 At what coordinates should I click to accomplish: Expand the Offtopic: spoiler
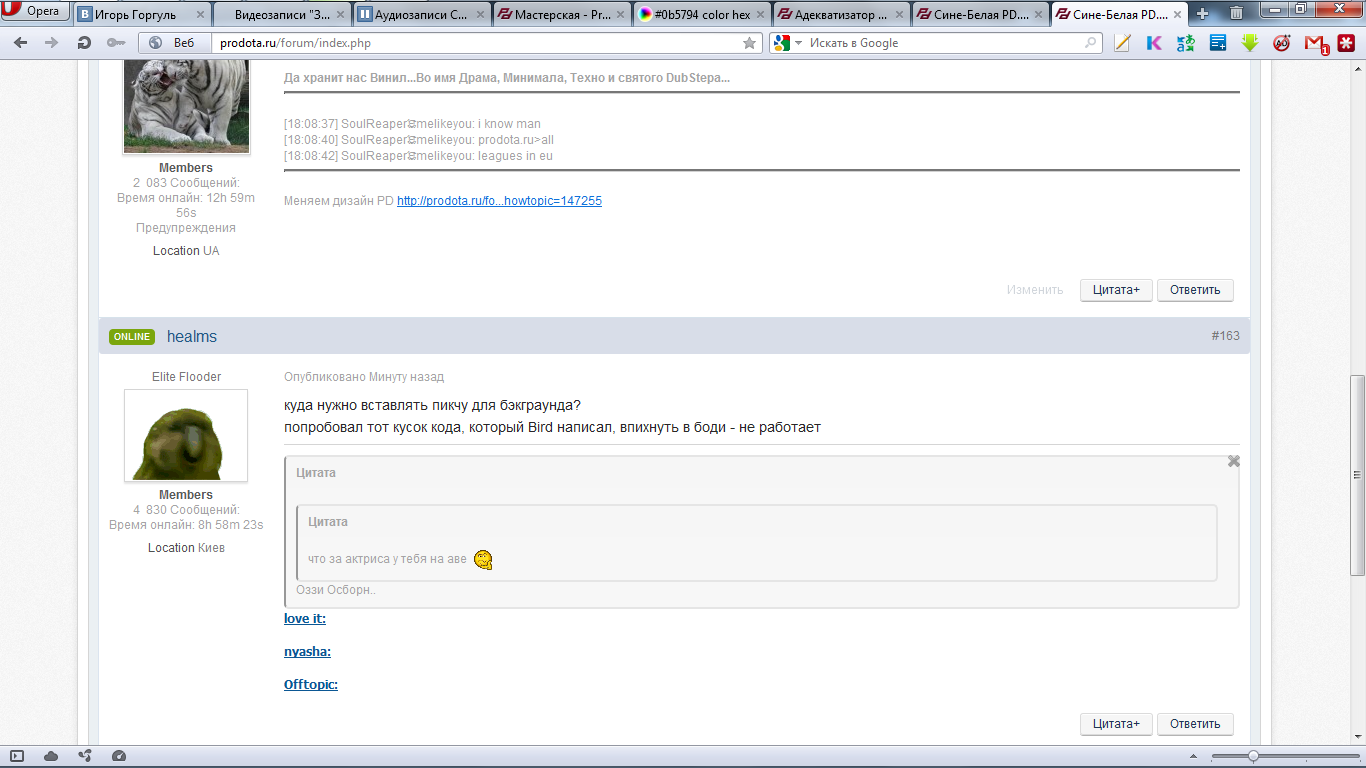click(x=311, y=685)
